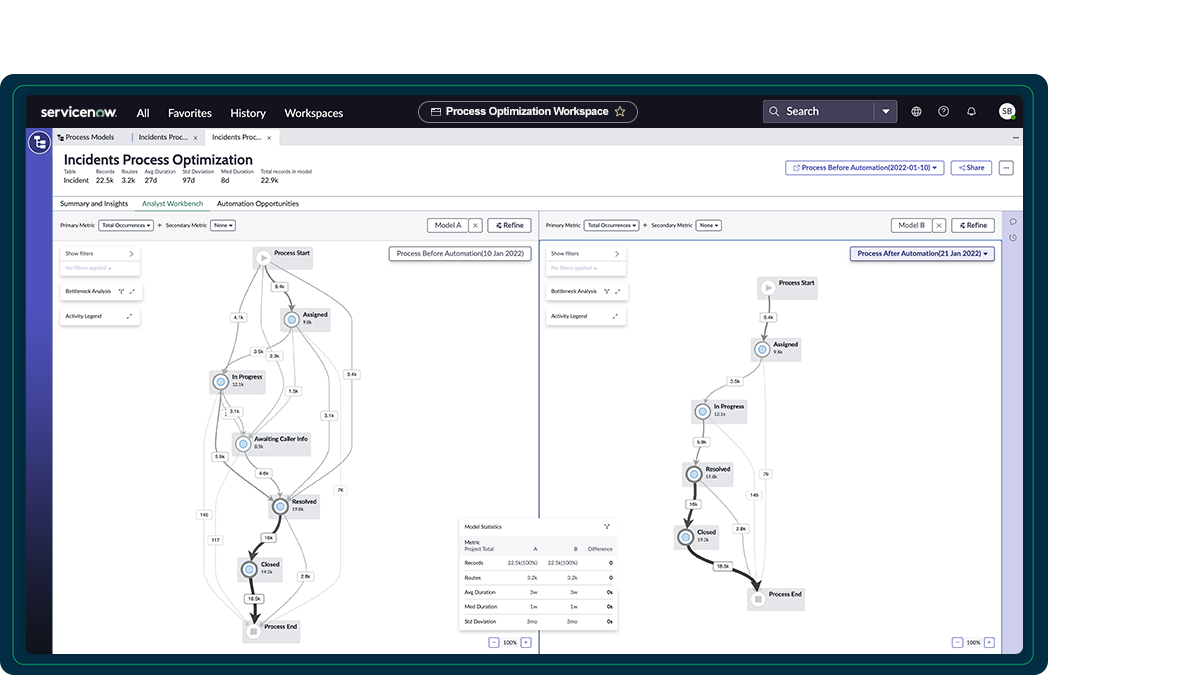Open the activity history clock icon on right sidebar
1200x675 pixels.
[1012, 238]
